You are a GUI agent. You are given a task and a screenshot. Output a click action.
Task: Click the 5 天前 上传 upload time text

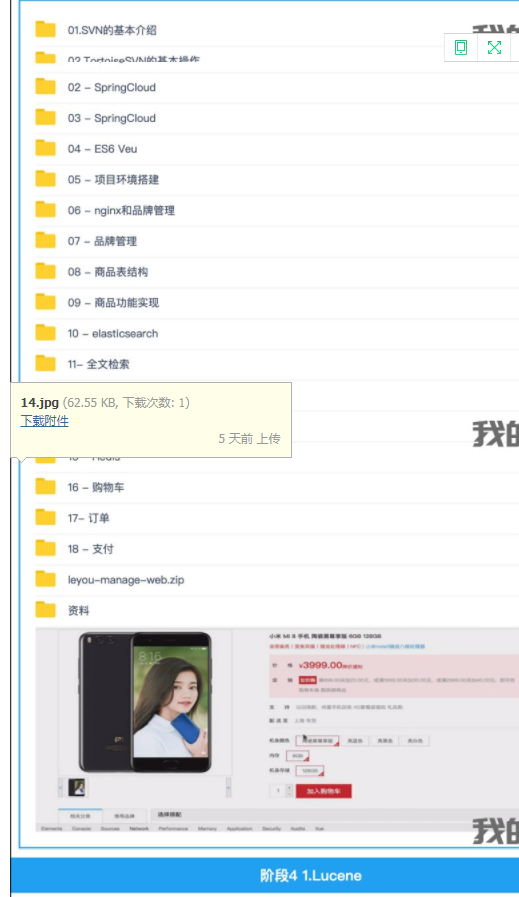pyautogui.click(x=249, y=439)
